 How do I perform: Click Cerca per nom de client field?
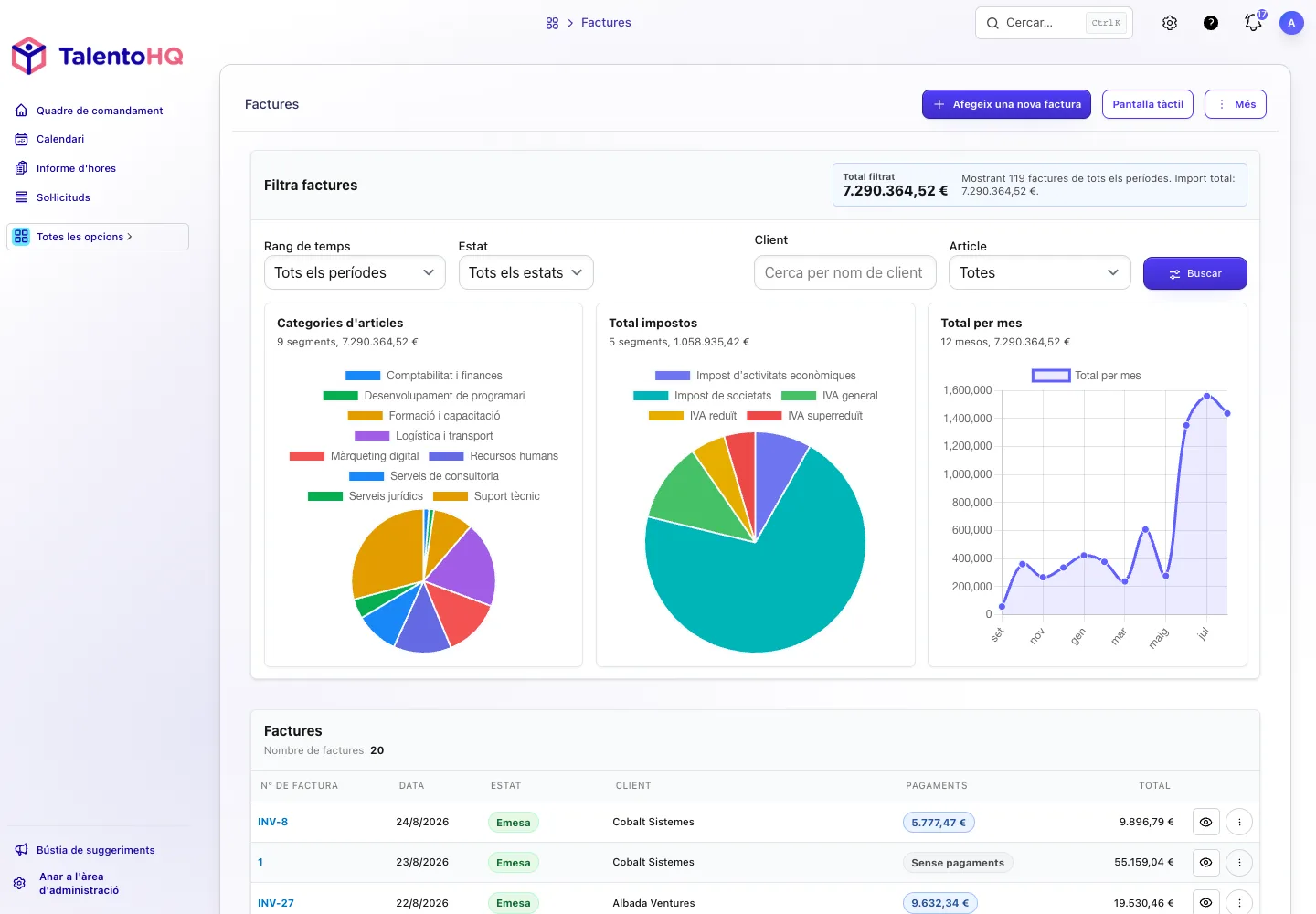point(845,272)
